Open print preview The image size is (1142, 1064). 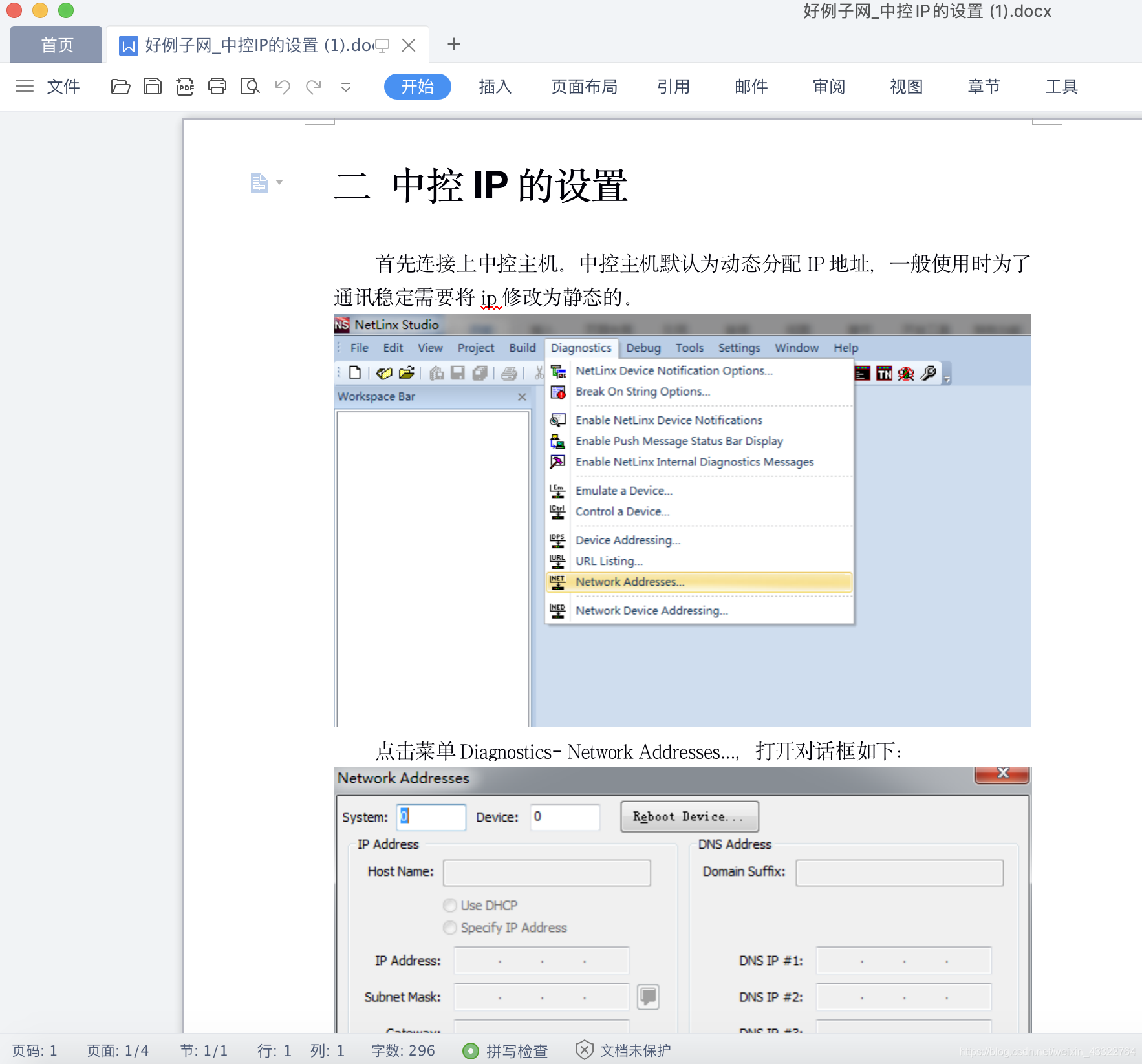point(250,86)
